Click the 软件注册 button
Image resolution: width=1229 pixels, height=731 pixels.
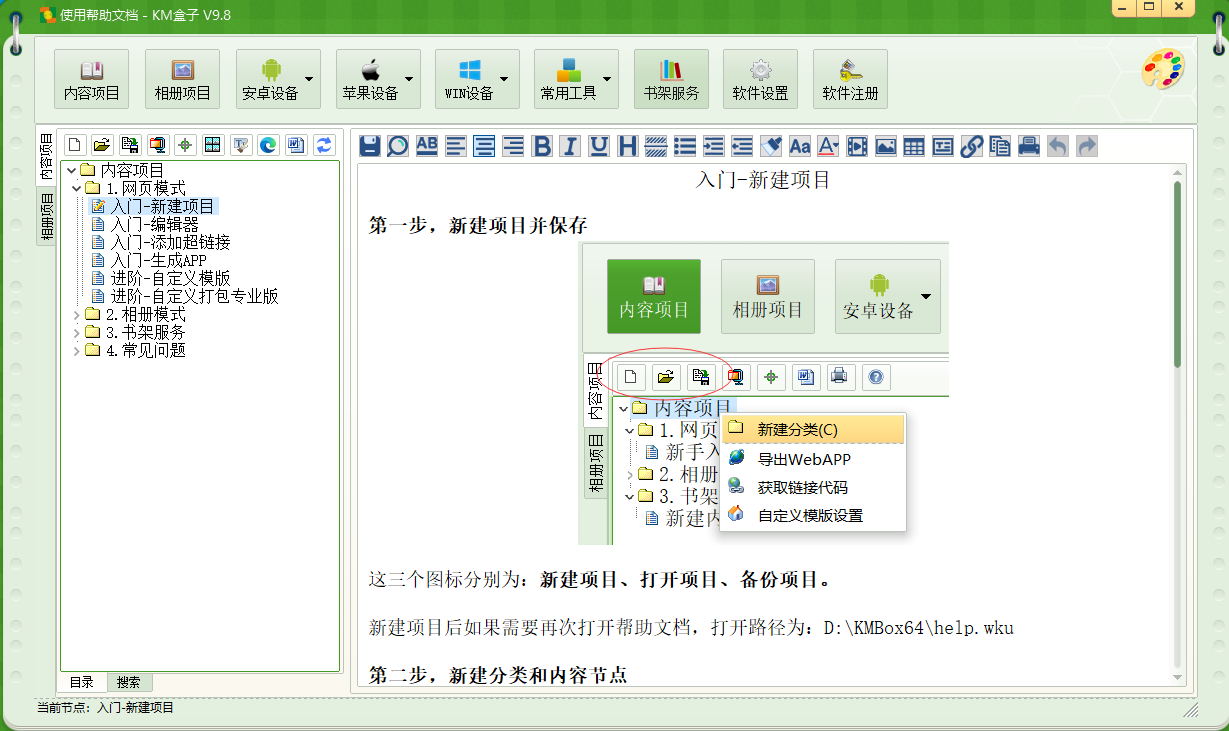click(x=850, y=79)
